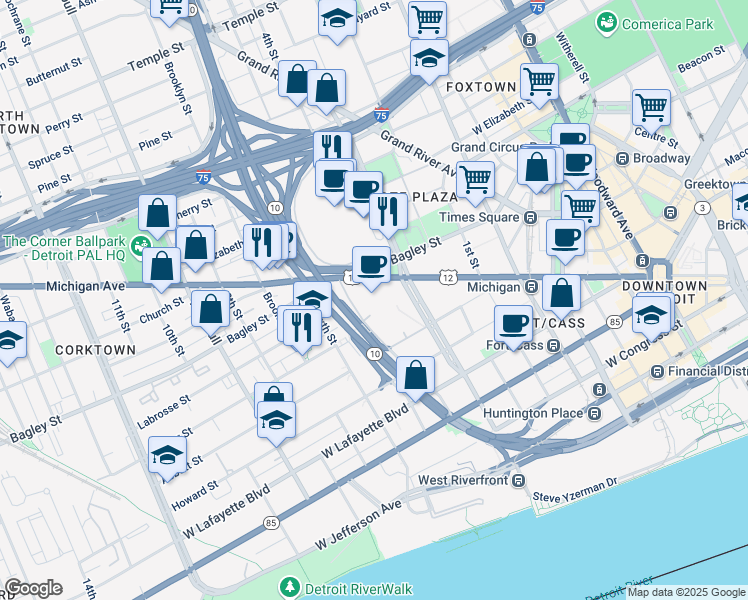Select school marker near W Congress St
Screen dimensions: 748x600
point(652,314)
